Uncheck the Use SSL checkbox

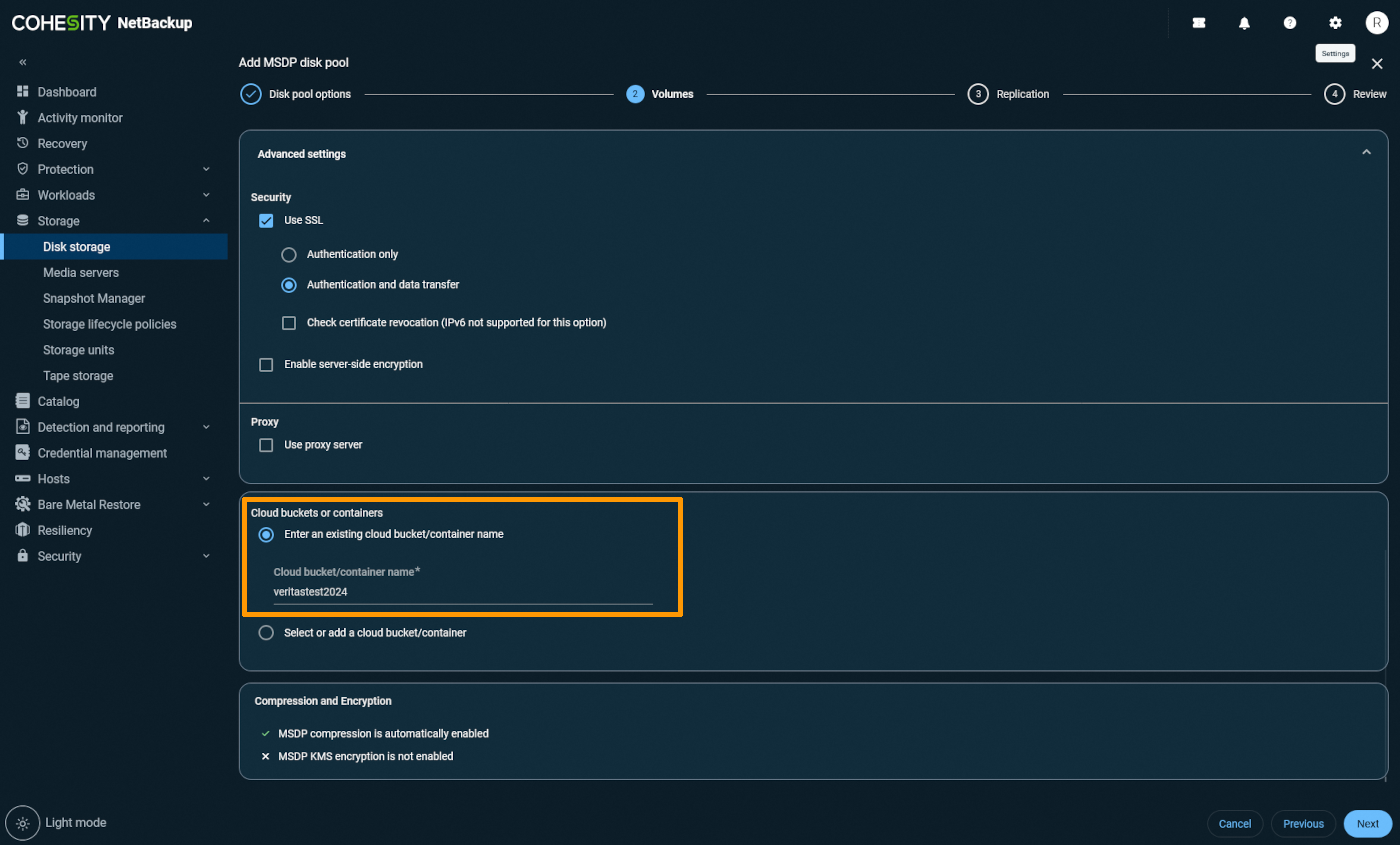[x=266, y=220]
